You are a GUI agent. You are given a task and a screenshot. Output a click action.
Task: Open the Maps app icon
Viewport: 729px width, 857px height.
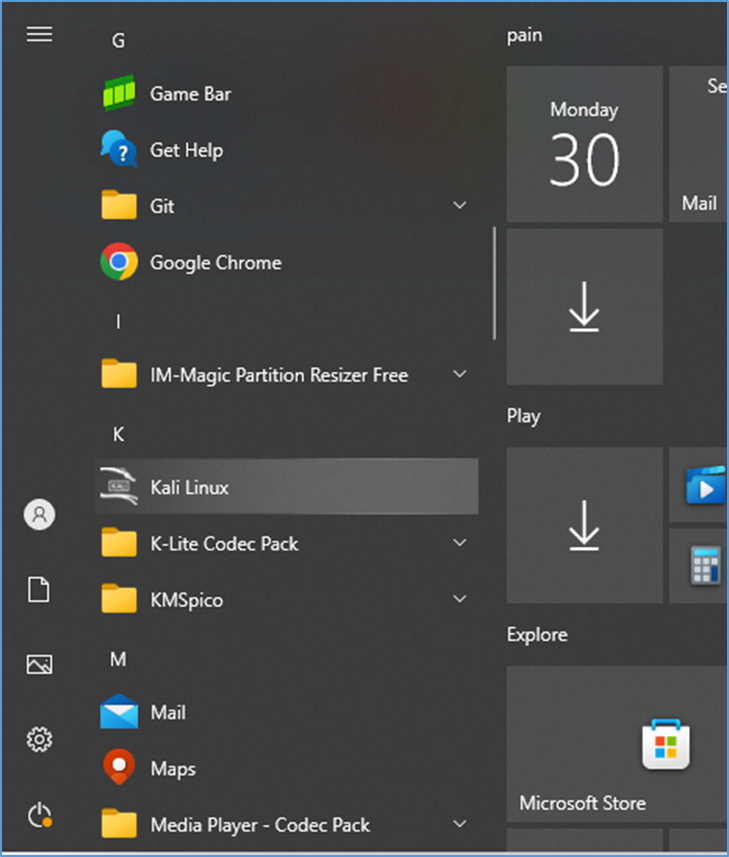click(119, 767)
